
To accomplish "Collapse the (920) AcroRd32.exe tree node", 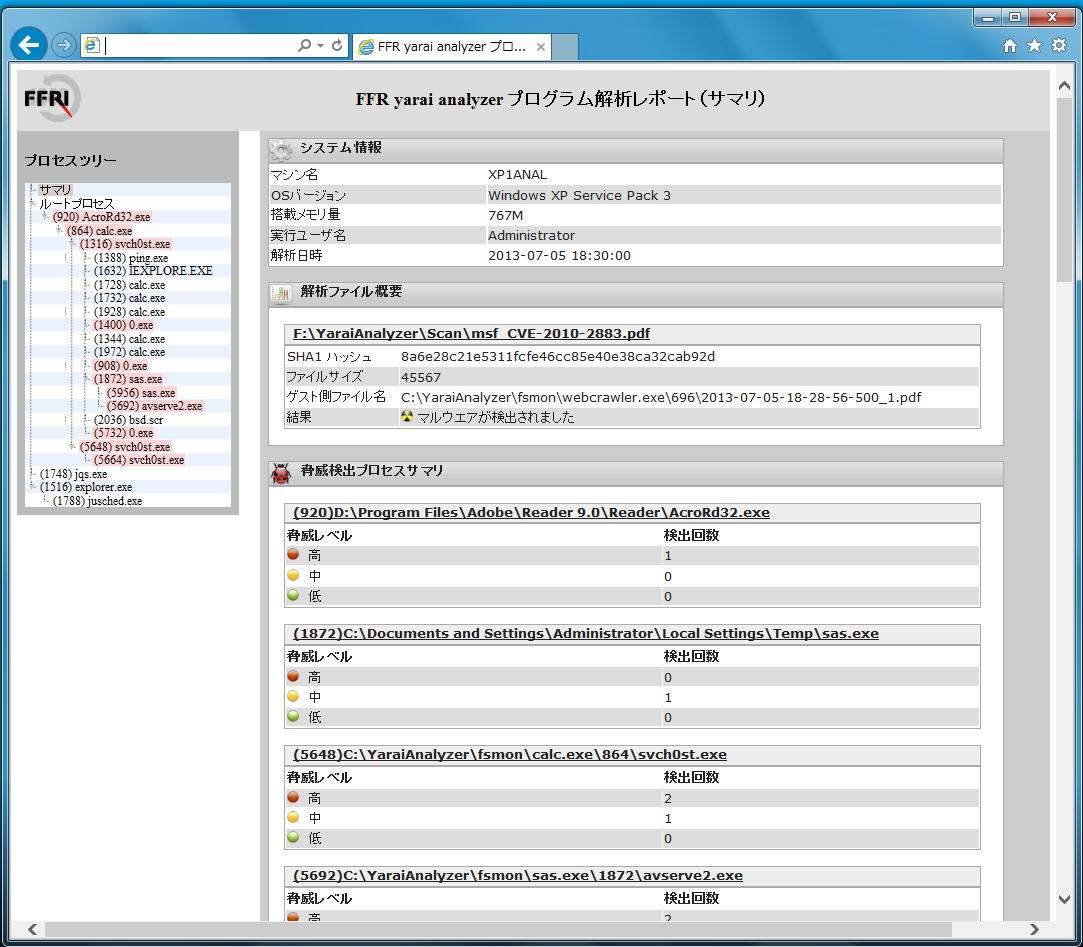I will pos(45,217).
